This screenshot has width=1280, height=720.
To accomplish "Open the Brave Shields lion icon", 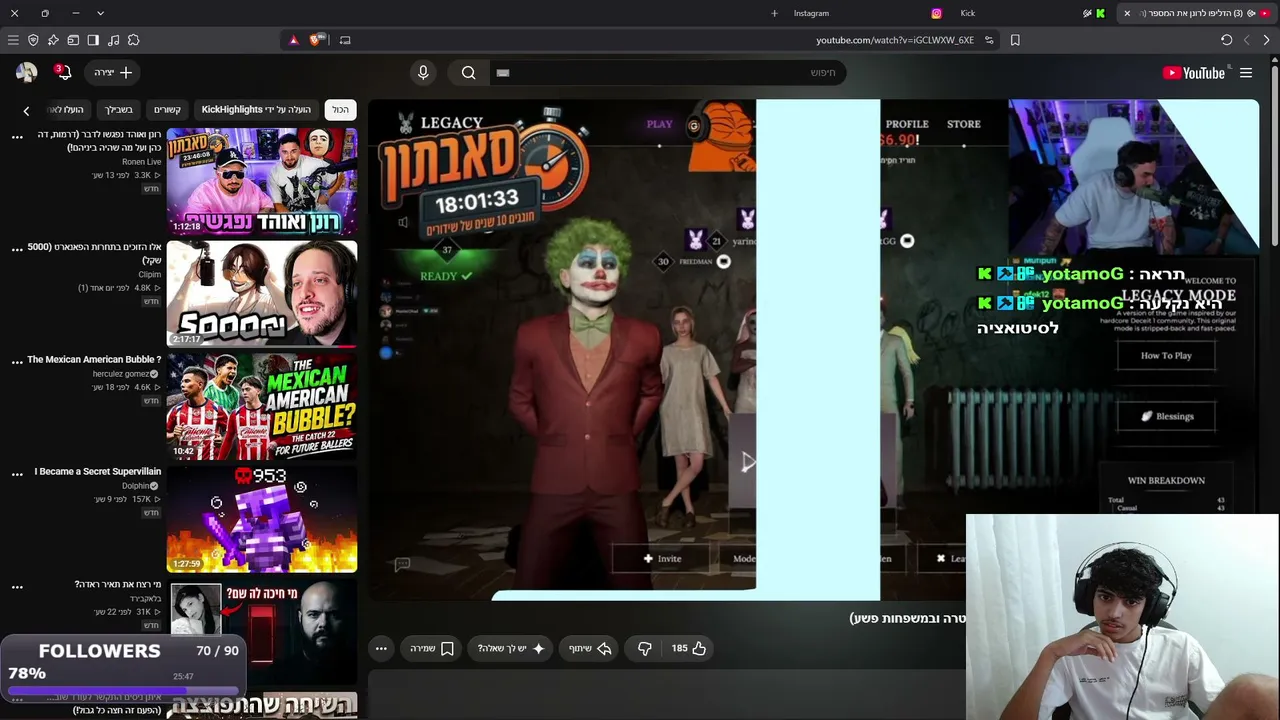I will tap(316, 40).
